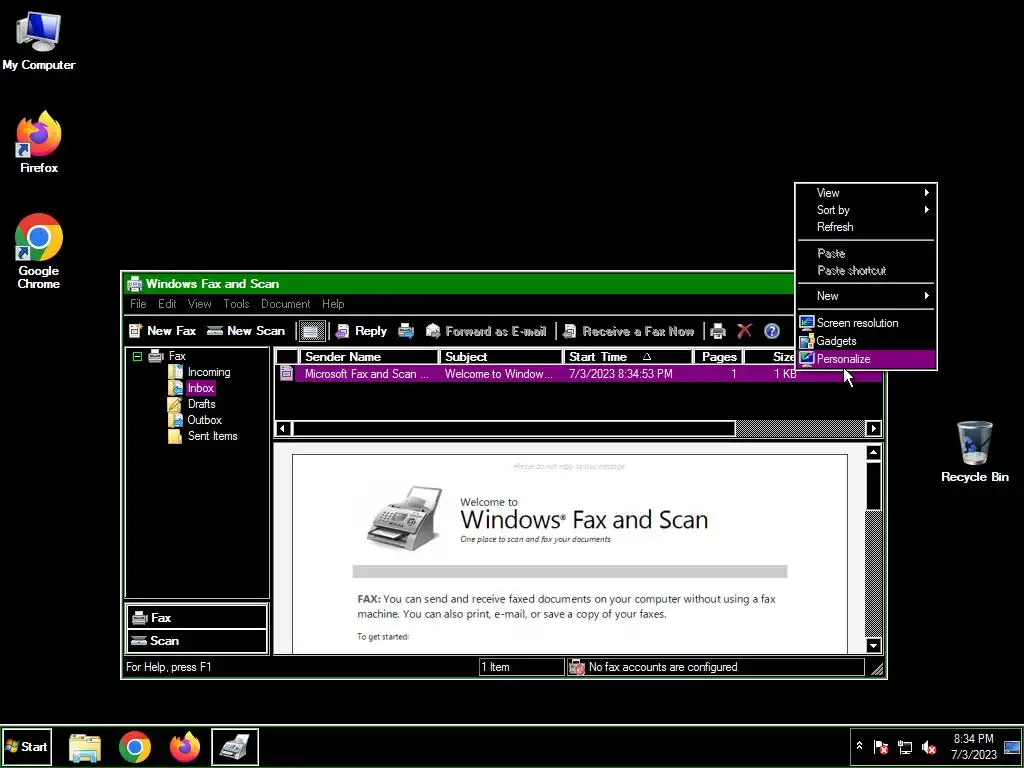The height and width of the screenshot is (768, 1024).
Task: Open the Edit menu
Action: click(x=167, y=304)
